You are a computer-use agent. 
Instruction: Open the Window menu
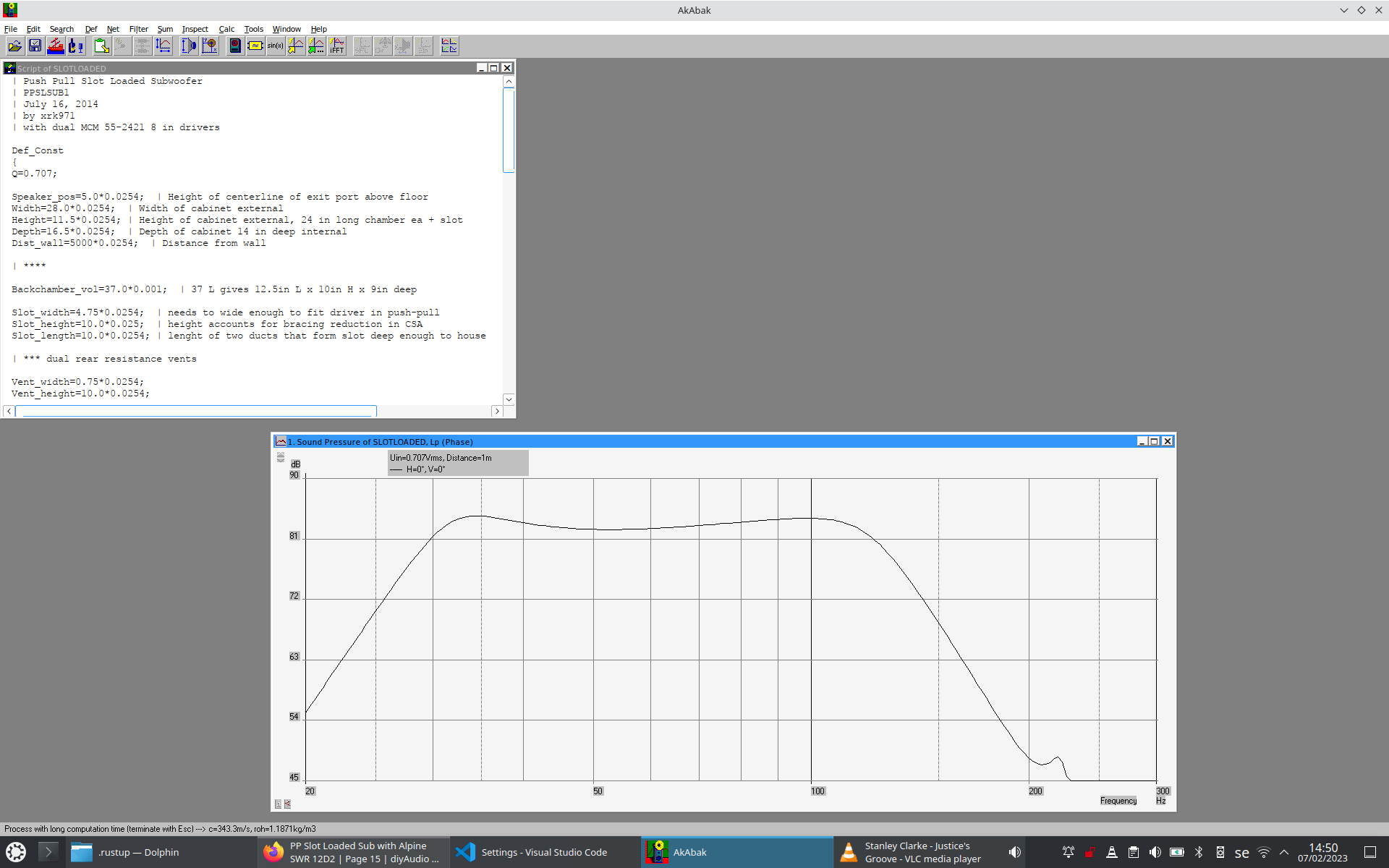pos(286,29)
